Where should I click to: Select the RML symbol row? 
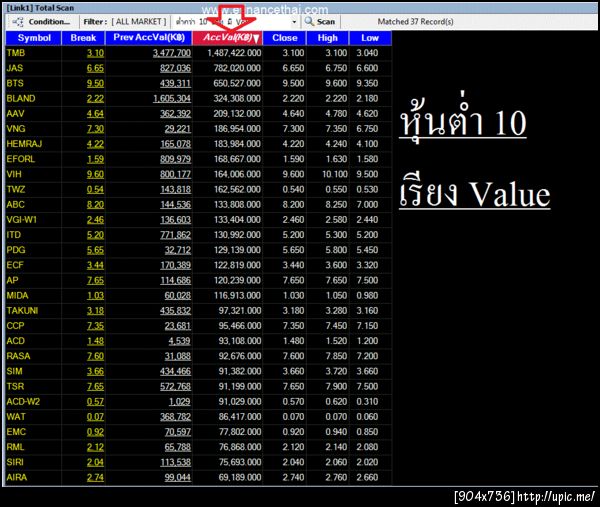pyautogui.click(x=199, y=447)
